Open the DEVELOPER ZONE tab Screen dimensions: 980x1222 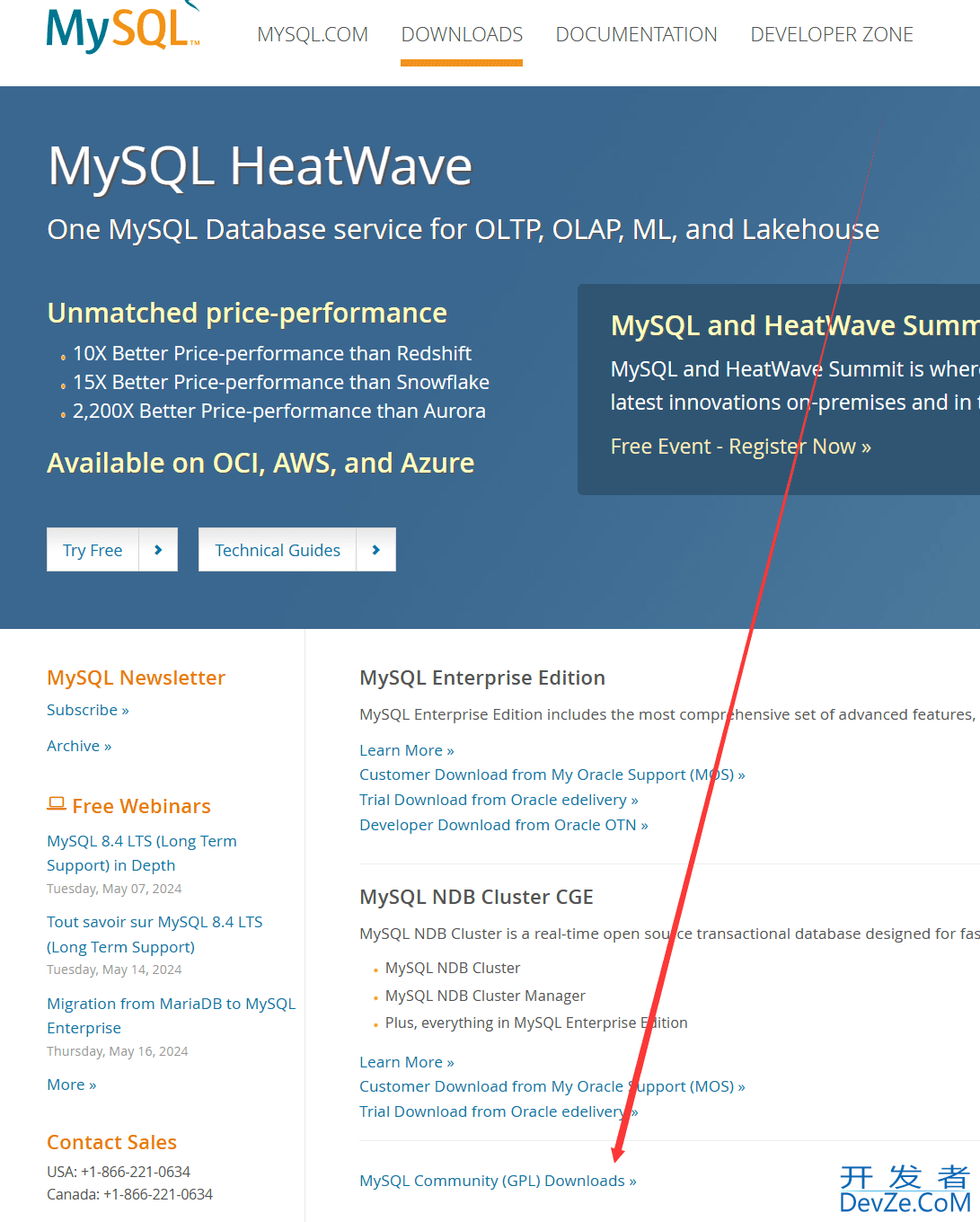tap(832, 35)
